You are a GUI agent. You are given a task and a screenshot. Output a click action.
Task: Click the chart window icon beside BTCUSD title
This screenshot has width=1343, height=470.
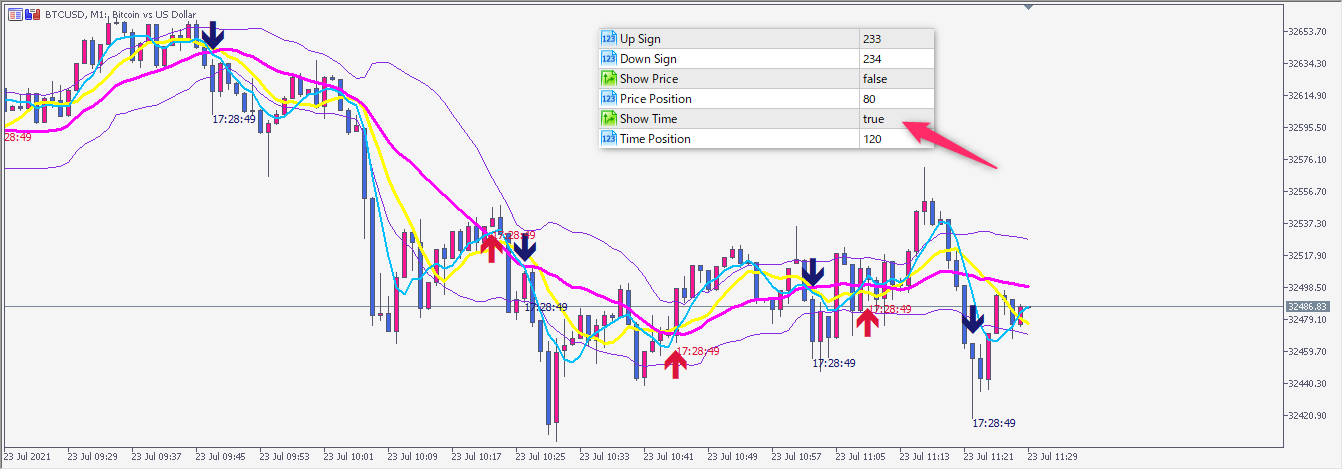pyautogui.click(x=15, y=14)
